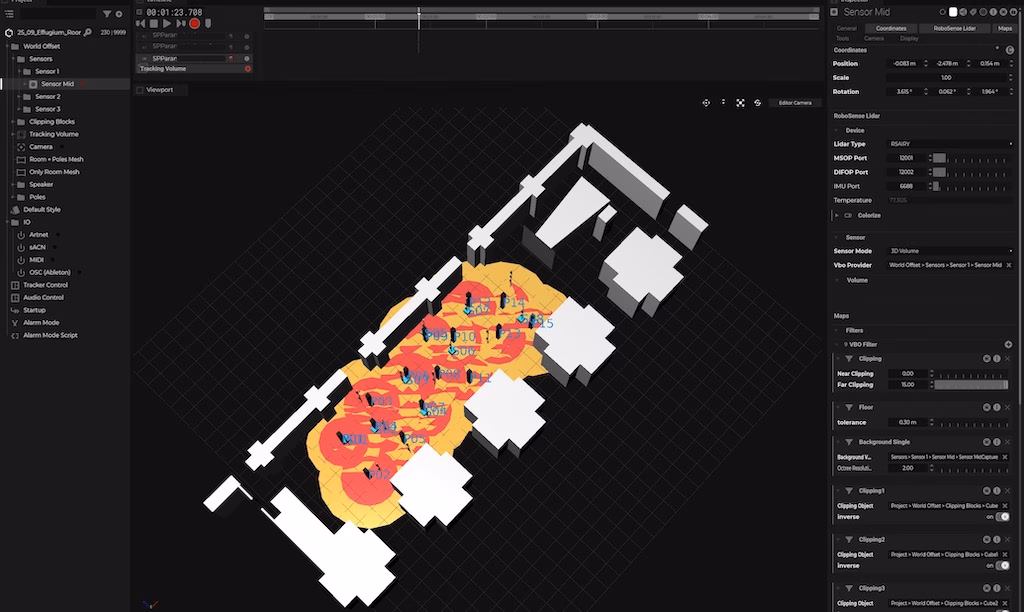Switch to the Coordinates tab in inspector
1024x612 pixels.
pos(891,28)
